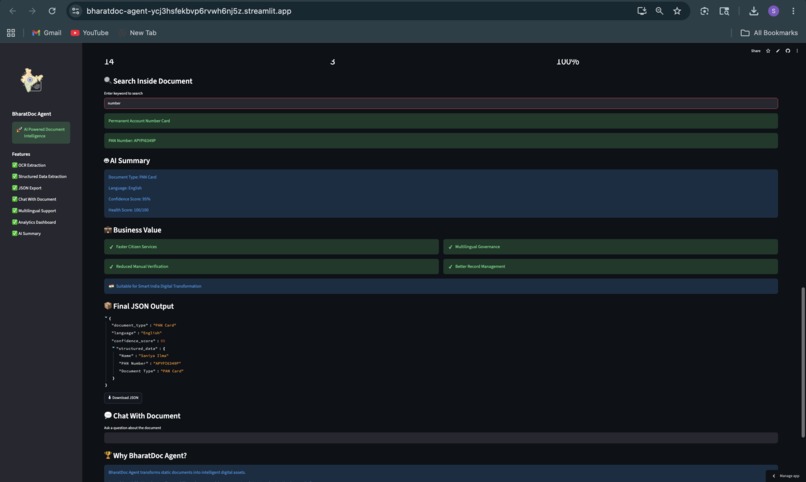Screen dimensions: 806x482
Task: Click Language: English summary line
Action: click(125, 188)
